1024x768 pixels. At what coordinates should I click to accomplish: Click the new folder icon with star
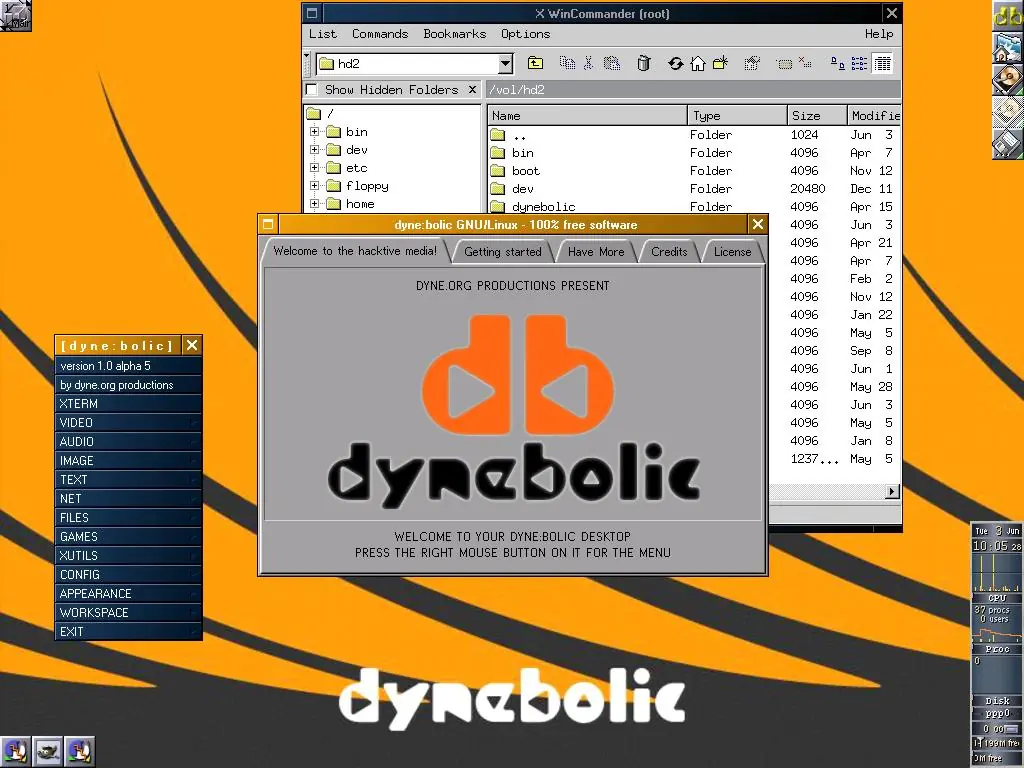(720, 63)
